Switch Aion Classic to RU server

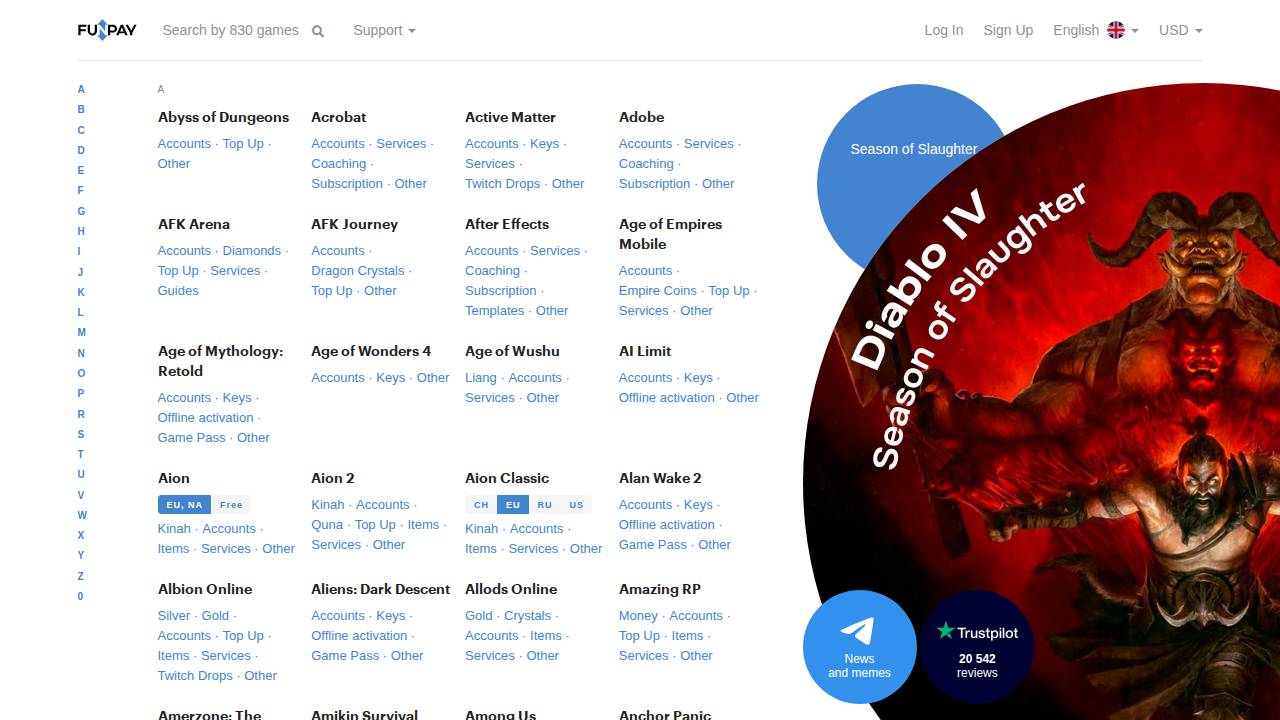click(x=544, y=505)
